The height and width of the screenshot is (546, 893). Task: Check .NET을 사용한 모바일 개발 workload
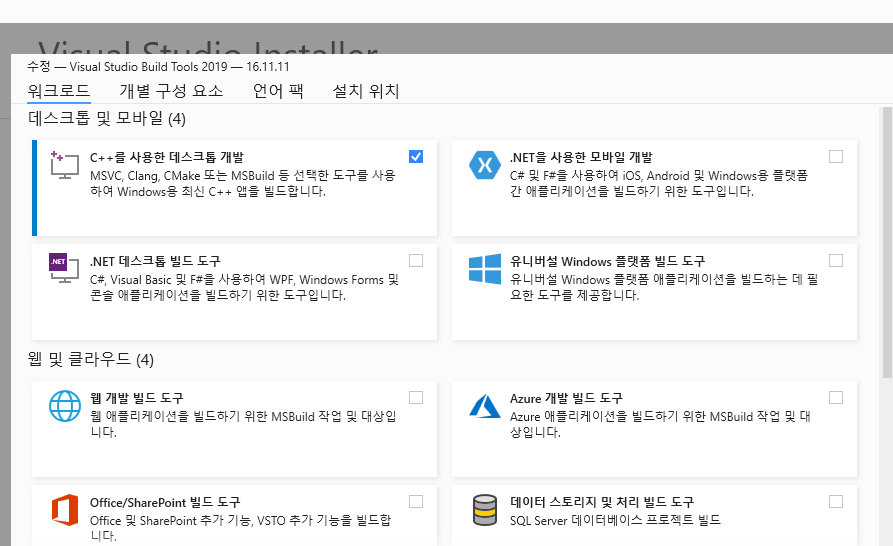[x=835, y=157]
